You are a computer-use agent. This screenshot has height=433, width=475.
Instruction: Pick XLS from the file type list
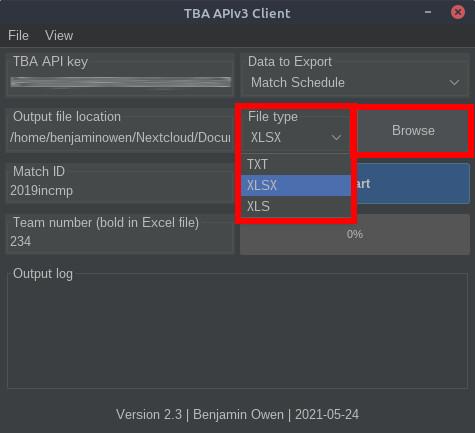tap(296, 206)
